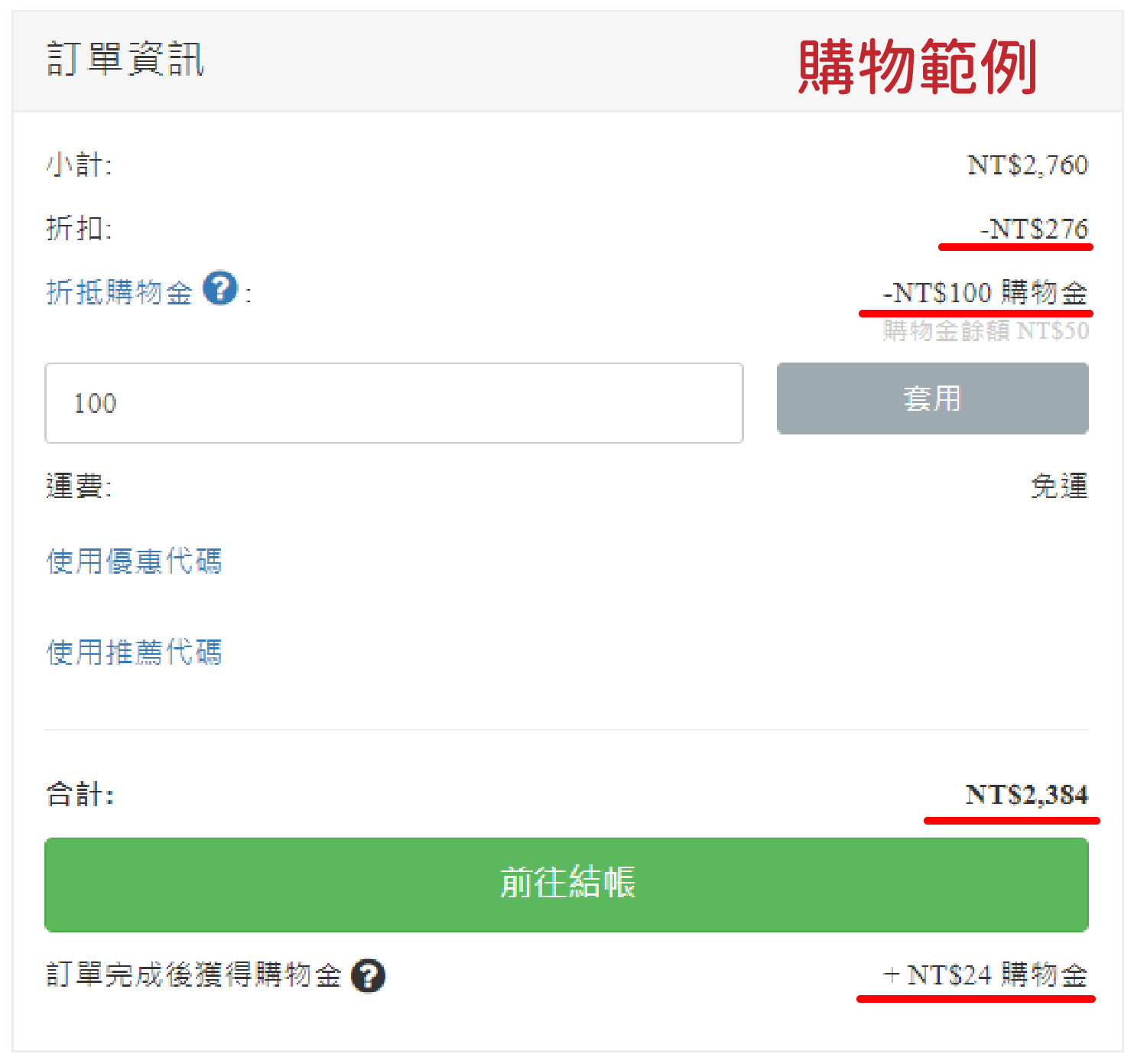The image size is (1134, 1064).
Task: Click the -NT$100 購物金 deduction value
Action: [985, 292]
